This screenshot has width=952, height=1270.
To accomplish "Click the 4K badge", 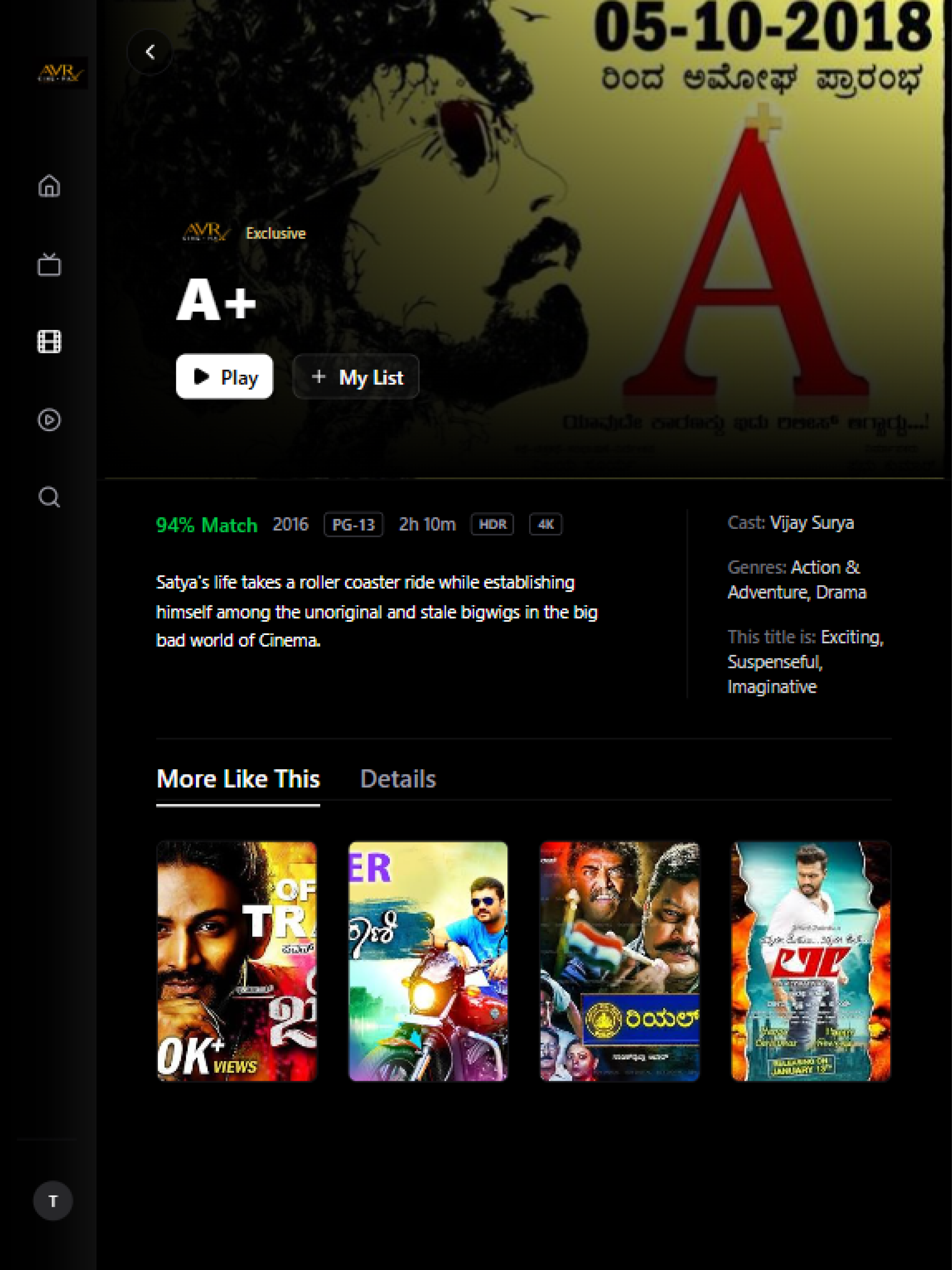I will click(x=546, y=524).
